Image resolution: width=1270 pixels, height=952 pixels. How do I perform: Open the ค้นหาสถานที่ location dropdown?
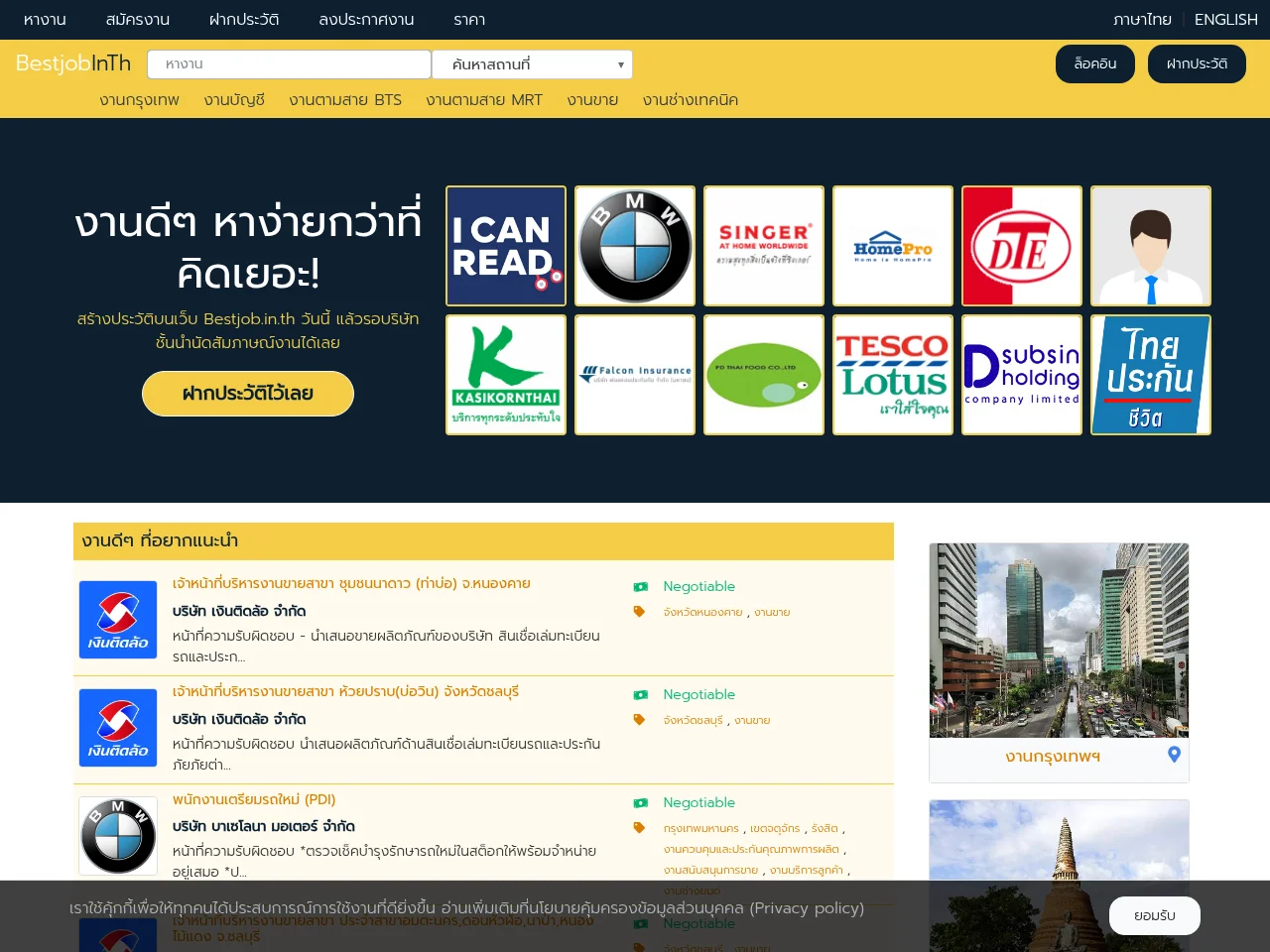tap(533, 64)
